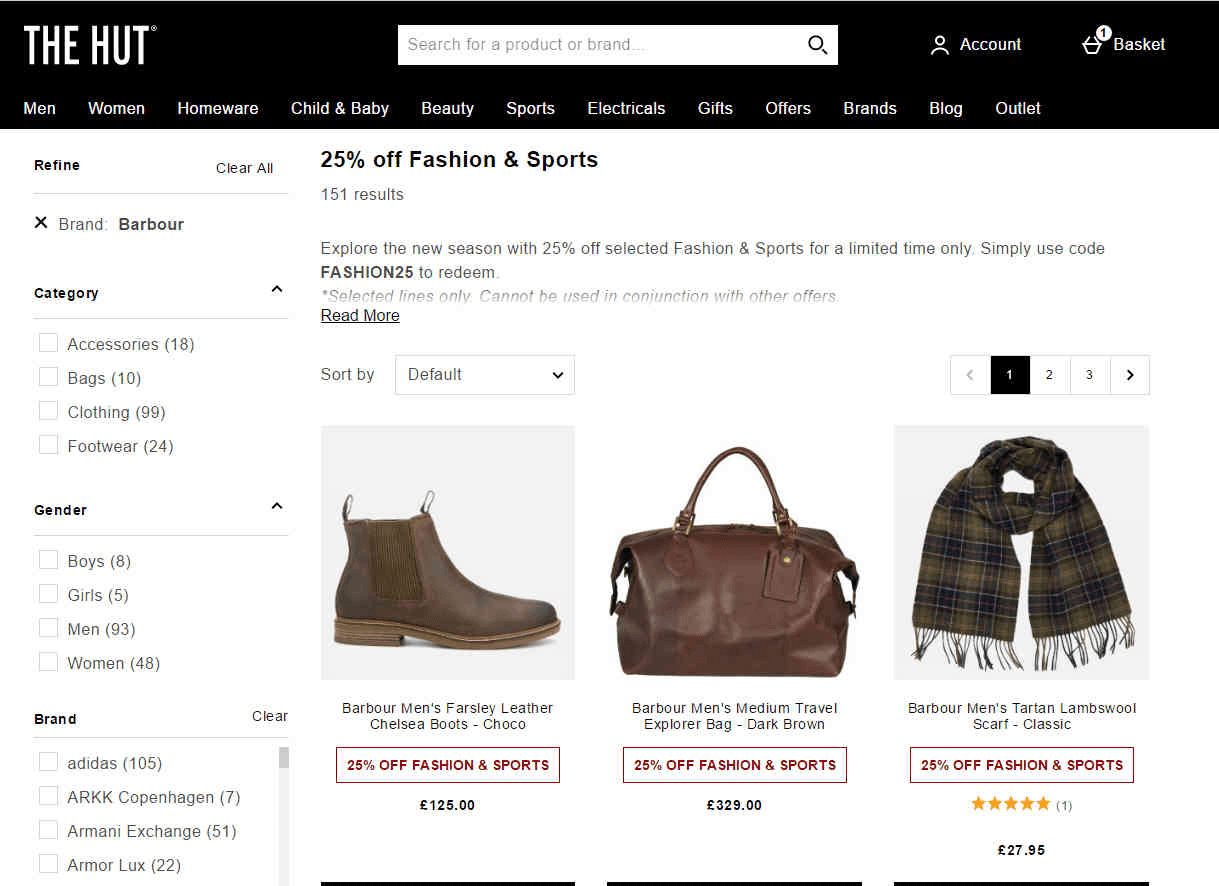Click the Chelsea boot product image
The height and width of the screenshot is (886, 1219).
click(448, 553)
